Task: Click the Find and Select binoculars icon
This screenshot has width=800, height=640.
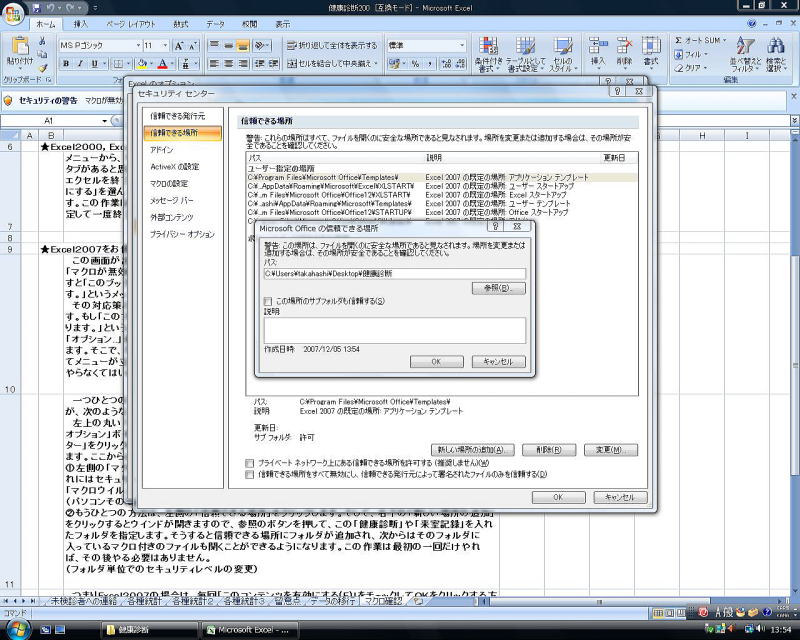Action: click(776, 45)
